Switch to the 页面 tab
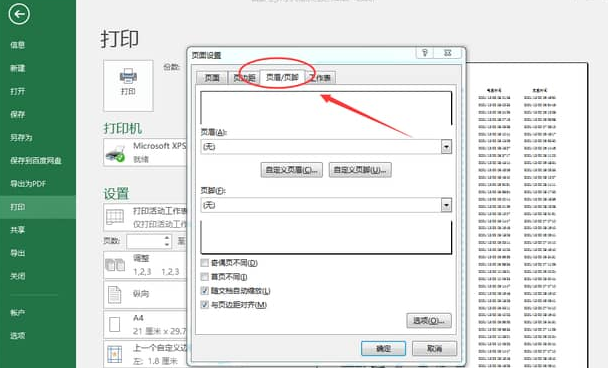608x368 pixels. click(212, 78)
